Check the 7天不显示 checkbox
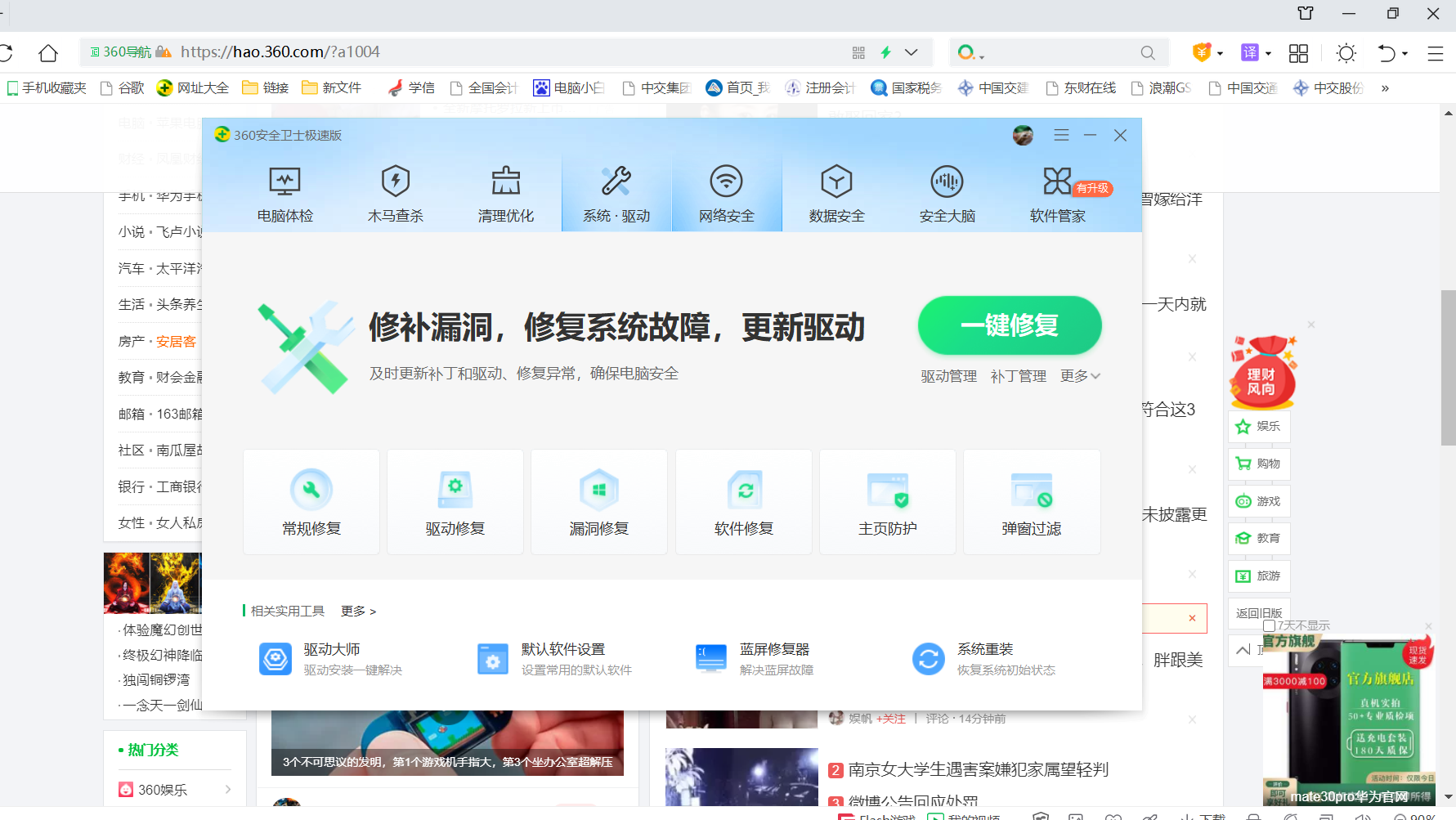The height and width of the screenshot is (820, 1456). click(x=1269, y=625)
